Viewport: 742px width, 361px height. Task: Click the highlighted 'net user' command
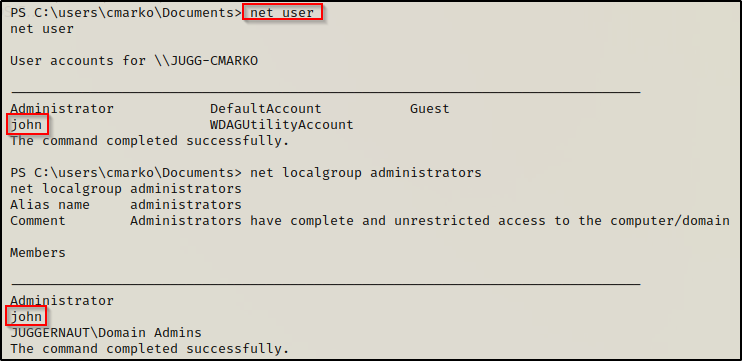point(283,12)
